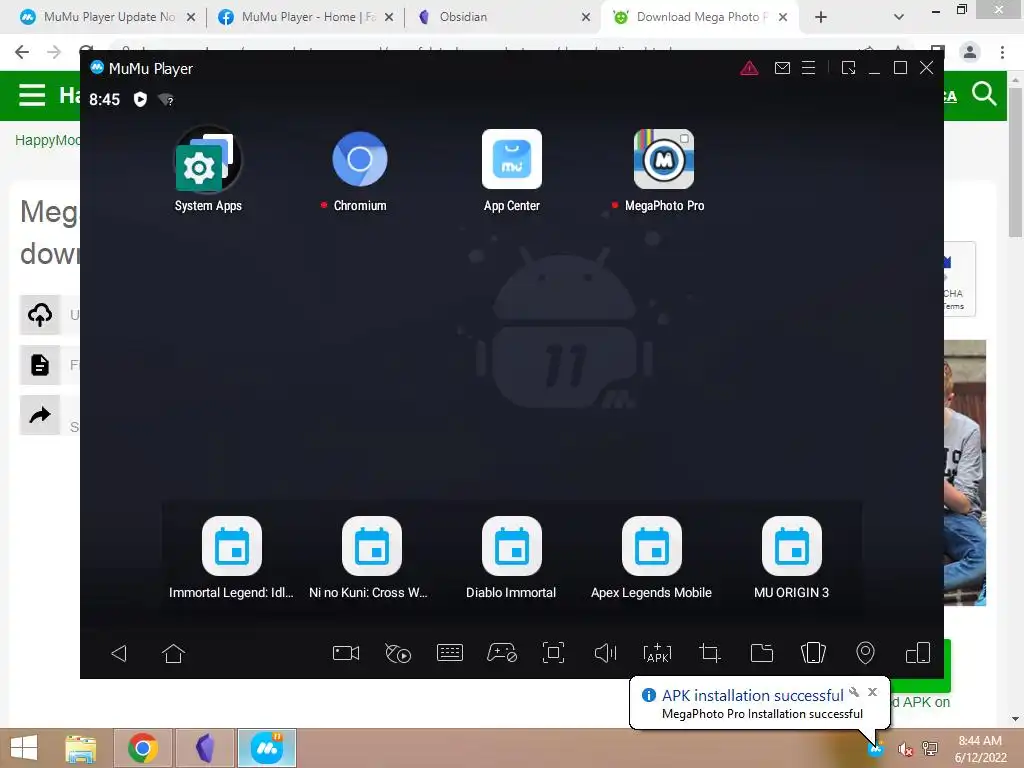Select MuMu Player taskbar button
The width and height of the screenshot is (1024, 768).
(x=267, y=748)
